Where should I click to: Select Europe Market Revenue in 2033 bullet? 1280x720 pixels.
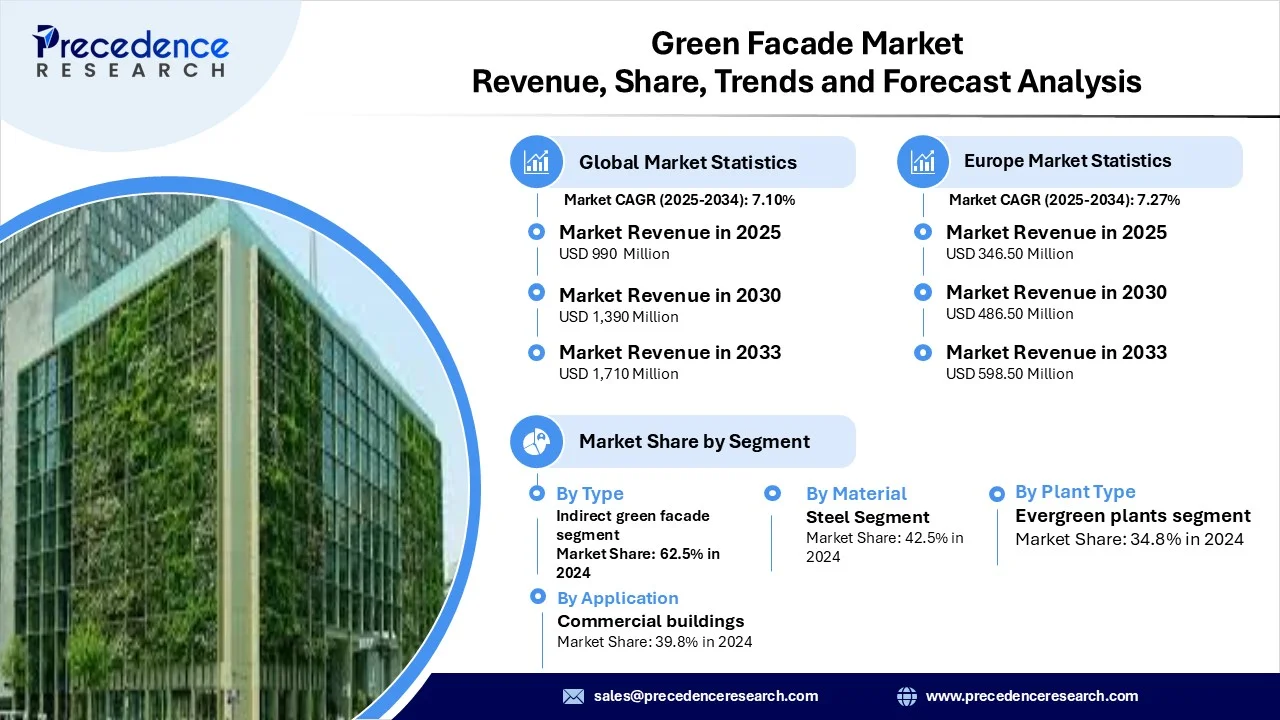tap(923, 352)
